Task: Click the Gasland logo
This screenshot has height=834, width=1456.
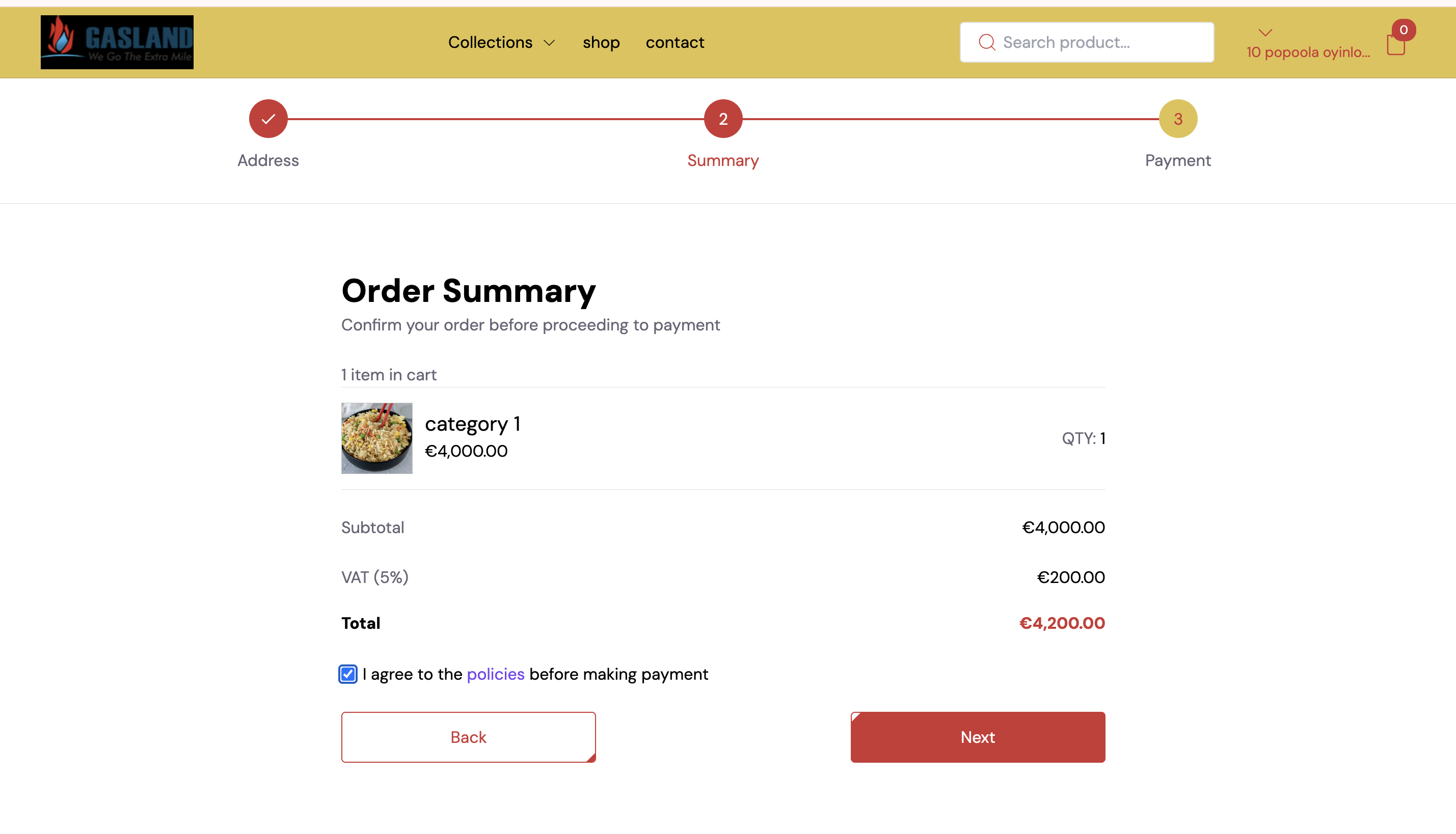Action: [117, 42]
